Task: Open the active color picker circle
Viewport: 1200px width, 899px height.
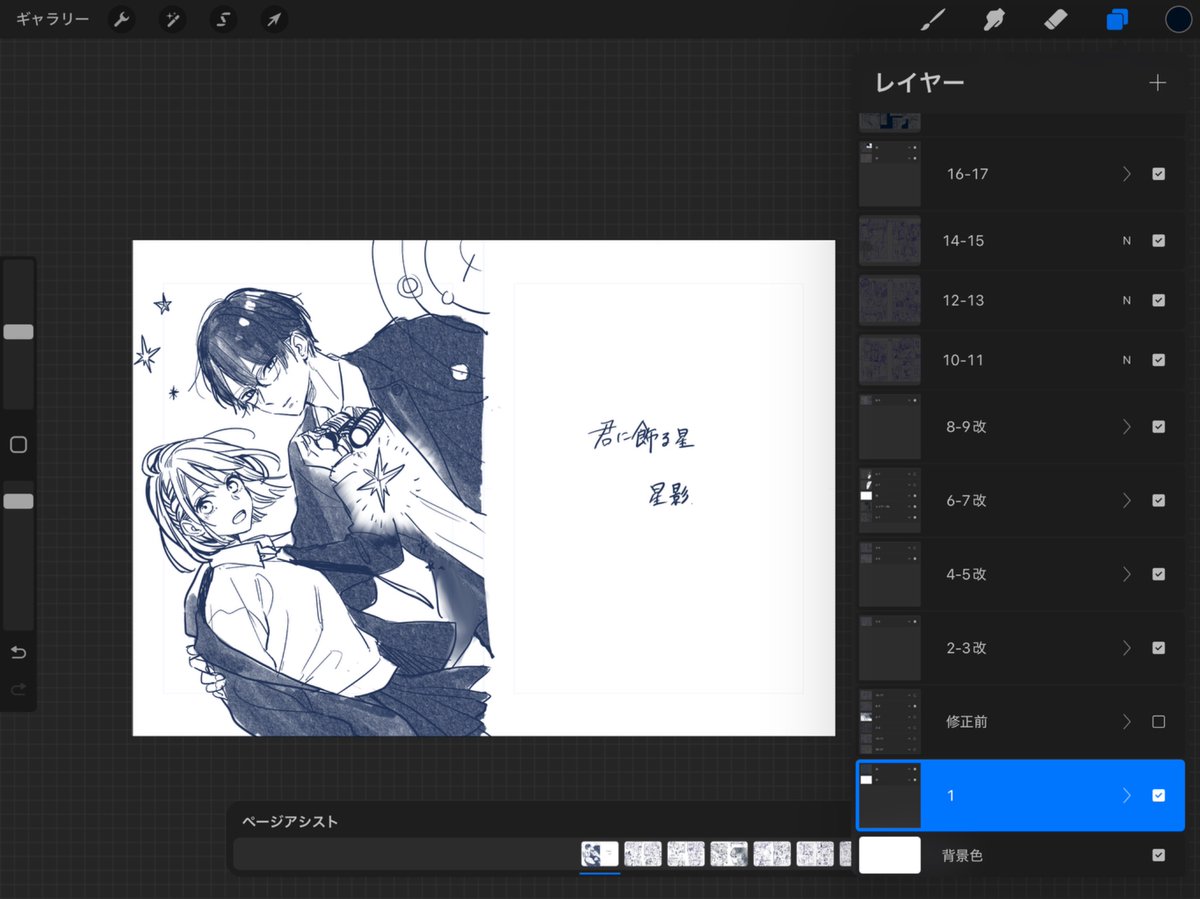Action: point(1178,19)
